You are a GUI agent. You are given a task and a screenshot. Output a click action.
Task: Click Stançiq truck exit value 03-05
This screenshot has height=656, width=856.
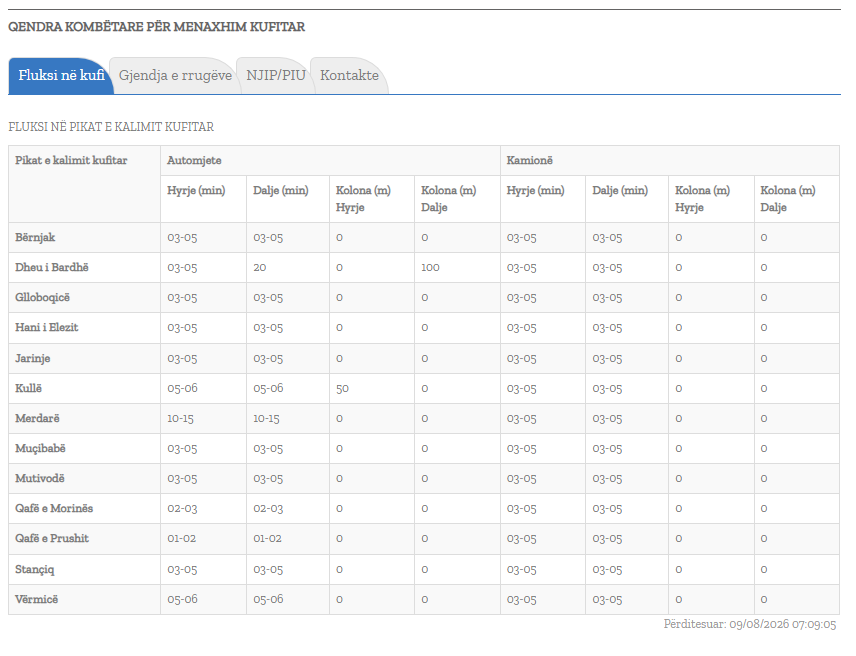pyautogui.click(x=607, y=570)
